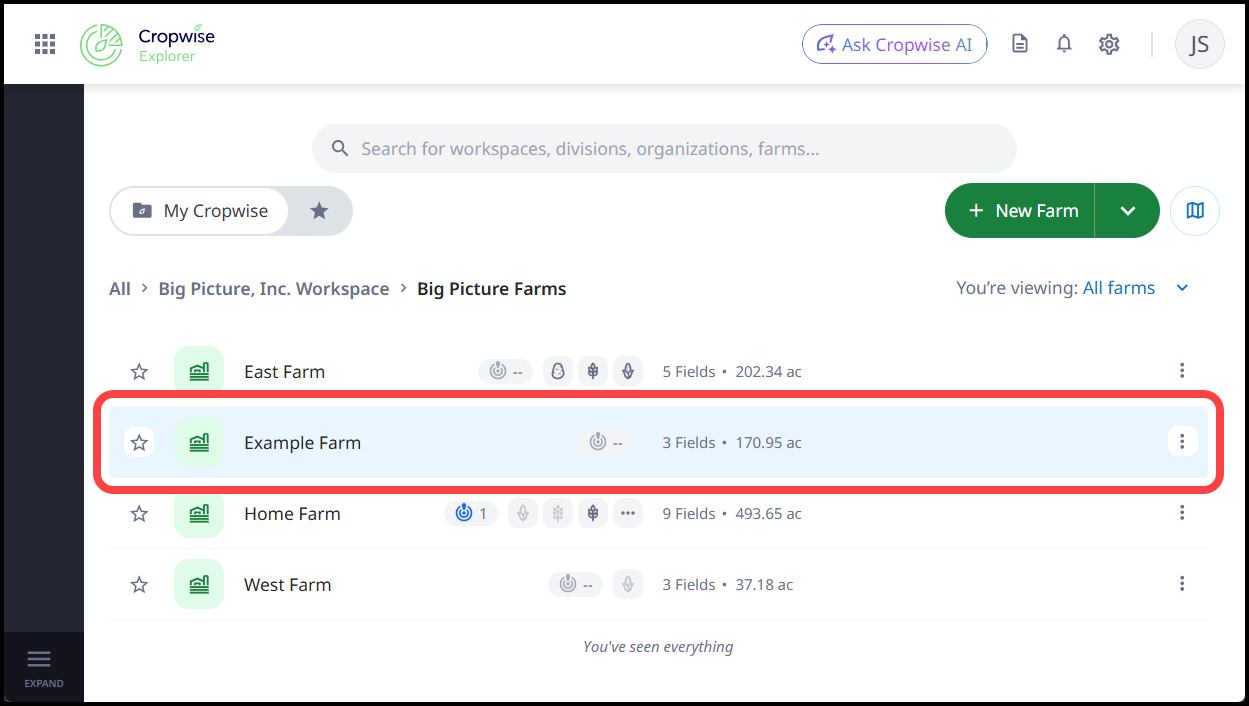Open Example Farm three-dot options menu
This screenshot has width=1249, height=706.
[1182, 441]
